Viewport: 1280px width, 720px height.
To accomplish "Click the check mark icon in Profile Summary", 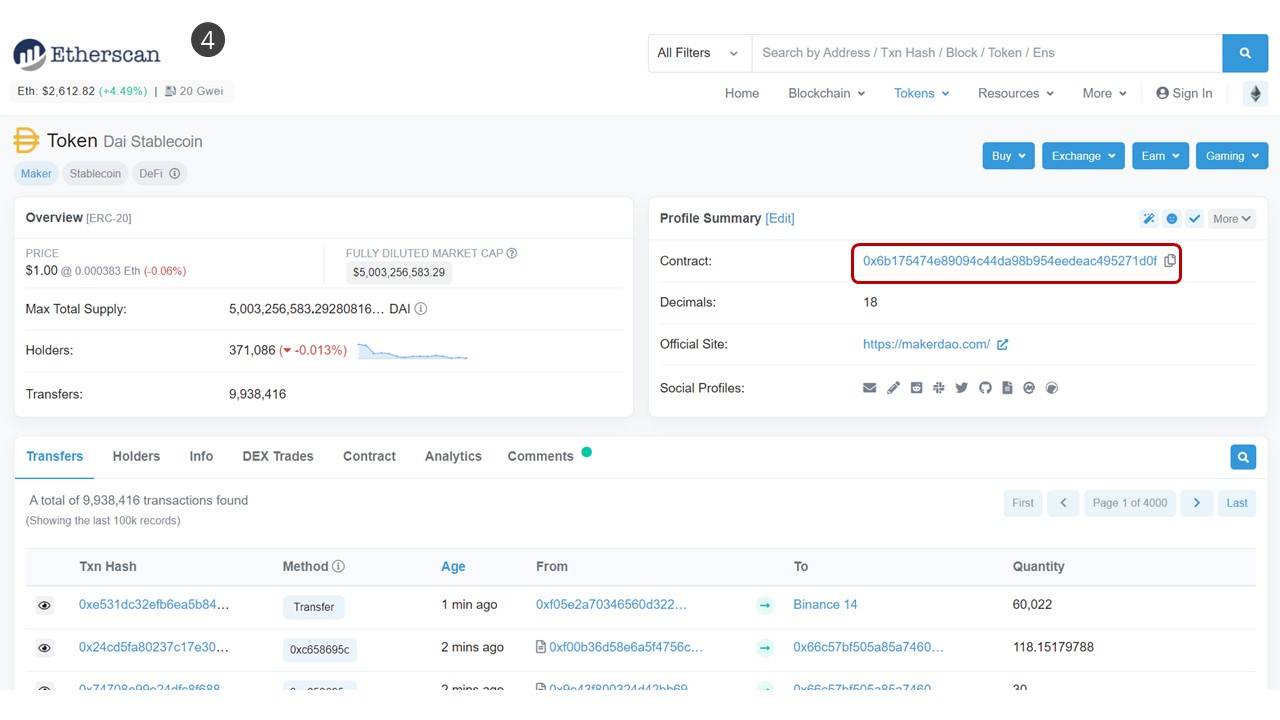I will click(x=1194, y=219).
